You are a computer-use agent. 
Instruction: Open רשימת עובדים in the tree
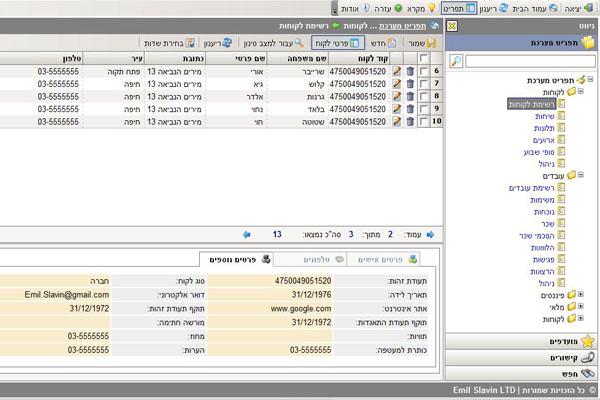click(x=532, y=188)
